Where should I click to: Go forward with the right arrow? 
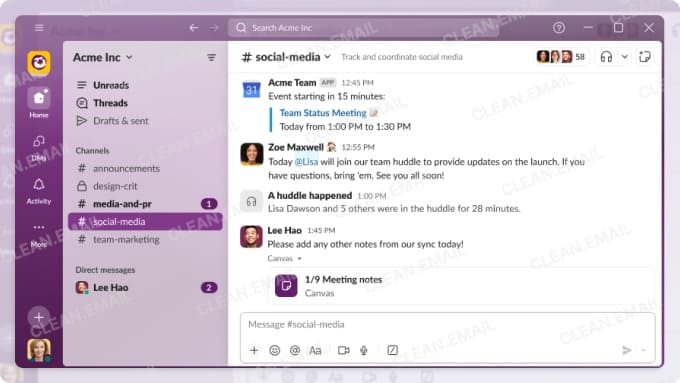(x=214, y=28)
